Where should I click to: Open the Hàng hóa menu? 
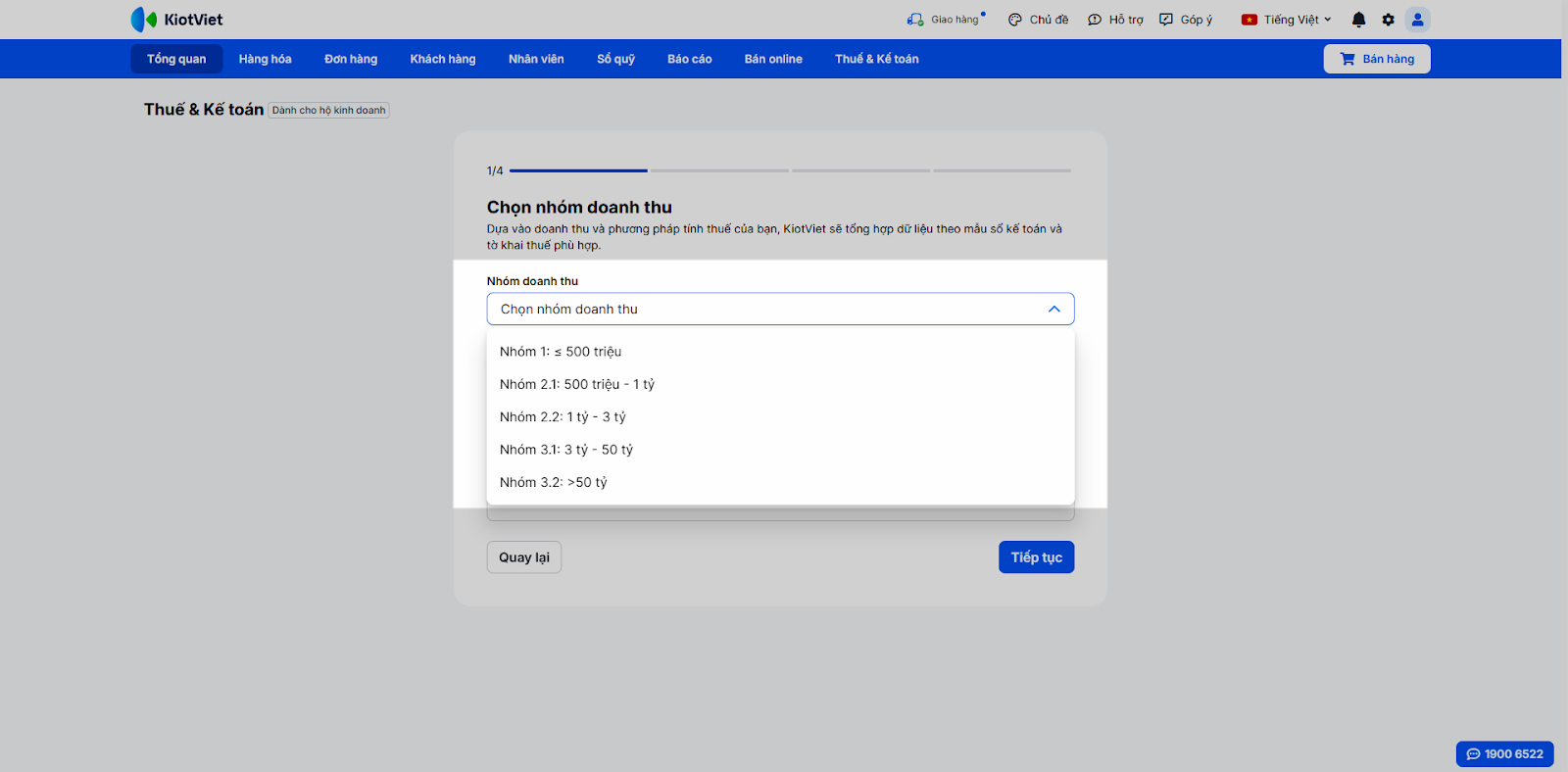pyautogui.click(x=266, y=59)
